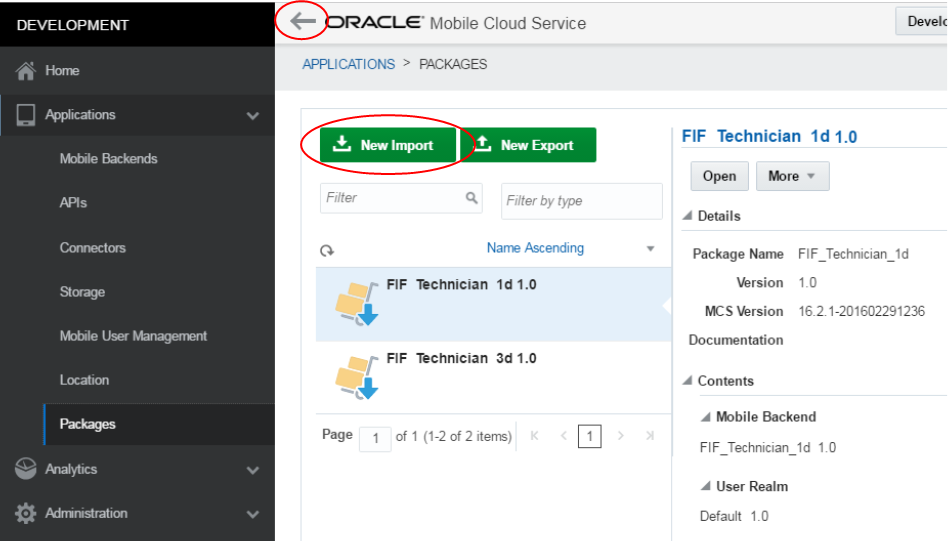The image size is (948, 542).
Task: Open Storage in the sidebar
Action: click(x=82, y=292)
